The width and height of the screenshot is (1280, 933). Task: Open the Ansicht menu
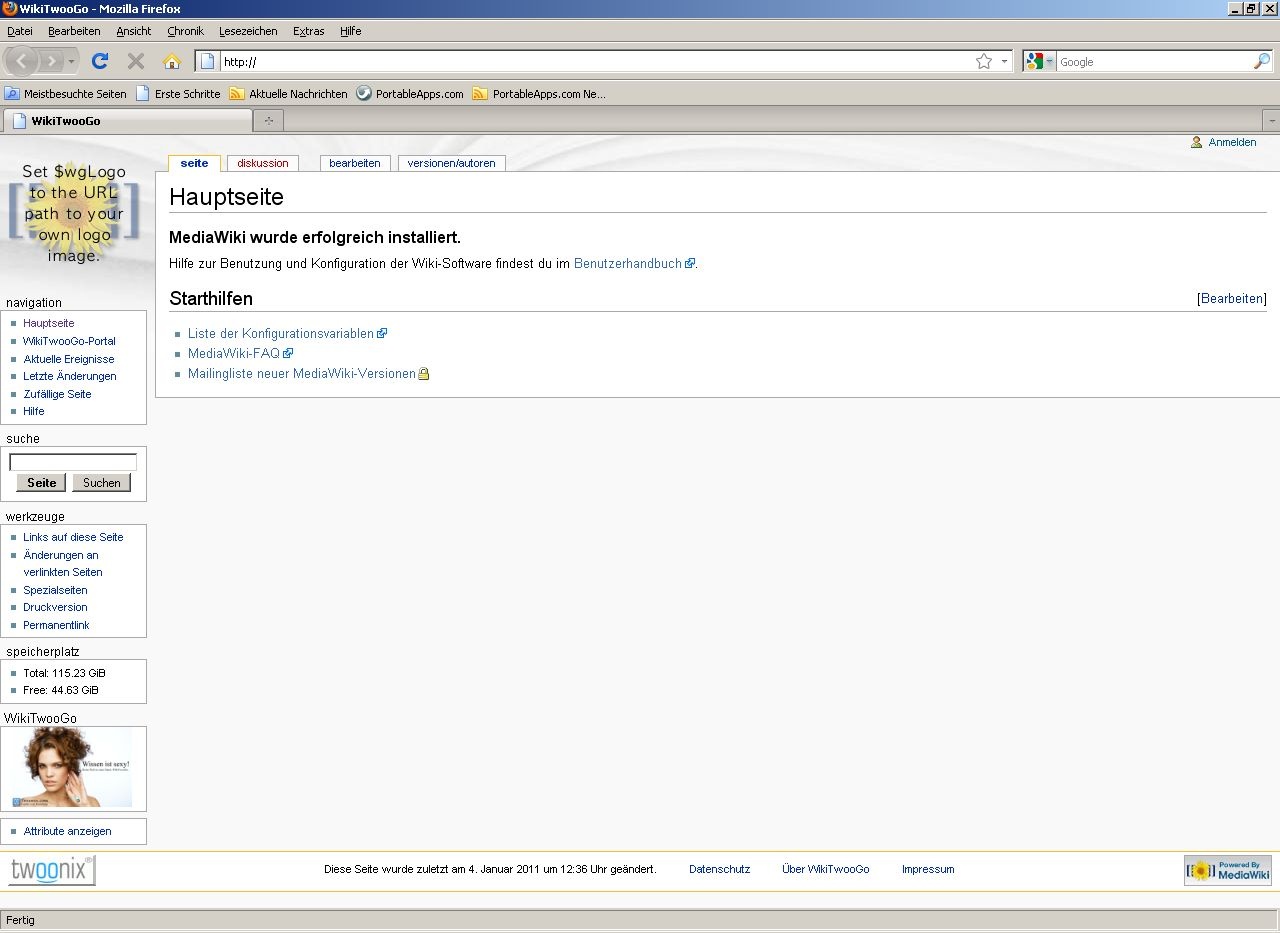pos(134,31)
